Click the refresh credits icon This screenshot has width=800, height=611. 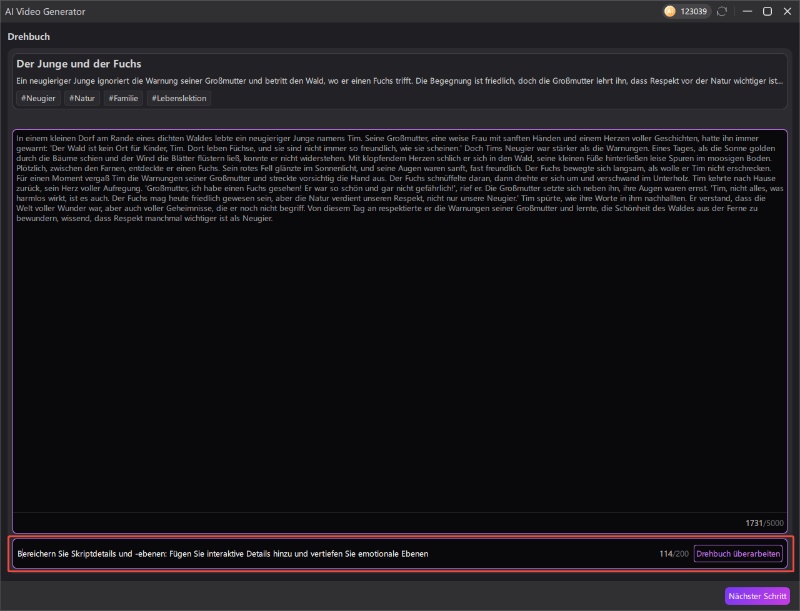click(x=722, y=11)
